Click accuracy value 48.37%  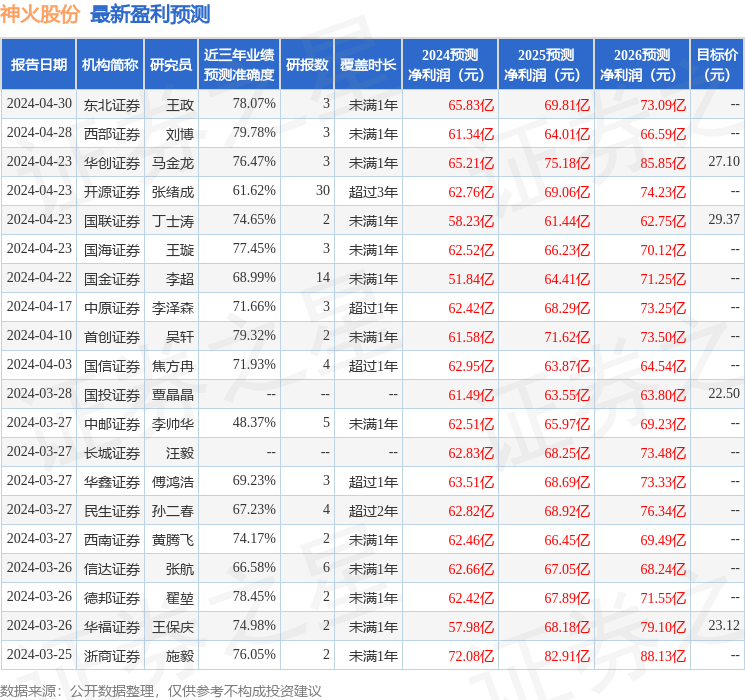(254, 422)
